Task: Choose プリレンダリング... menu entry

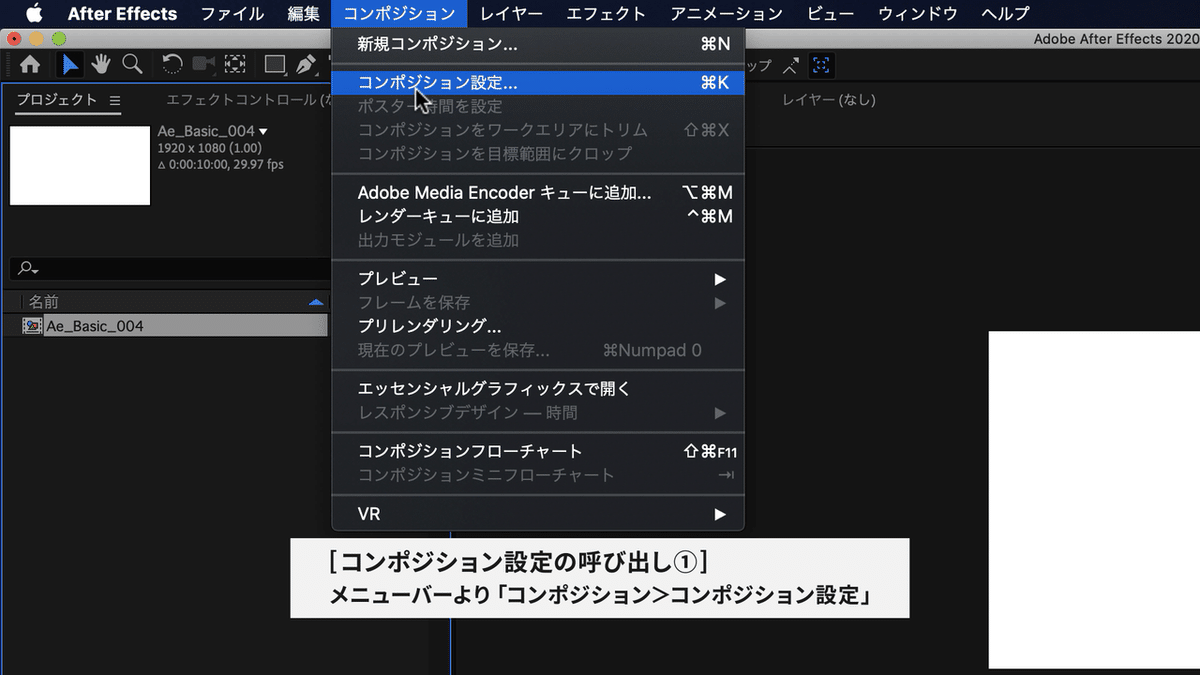Action: [538, 326]
